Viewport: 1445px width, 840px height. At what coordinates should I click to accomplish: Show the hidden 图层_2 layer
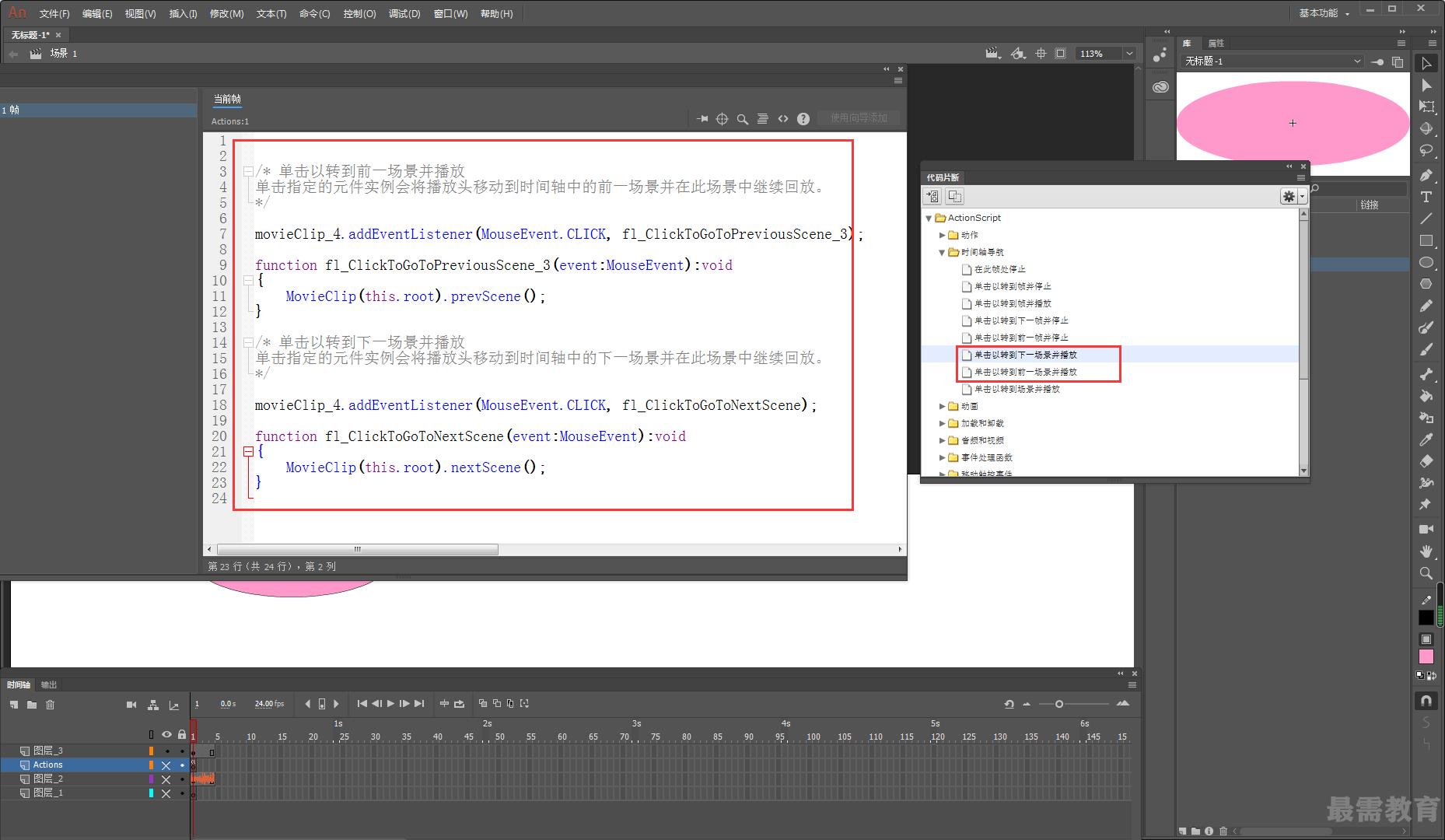[166, 779]
